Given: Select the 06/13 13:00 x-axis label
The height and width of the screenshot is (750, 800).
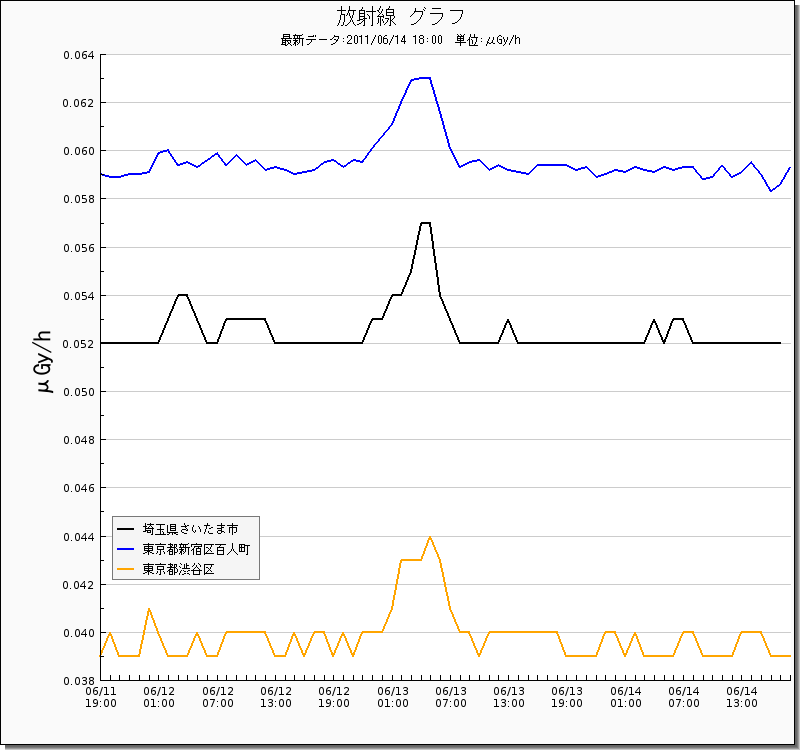Looking at the screenshot, I should 509,697.
